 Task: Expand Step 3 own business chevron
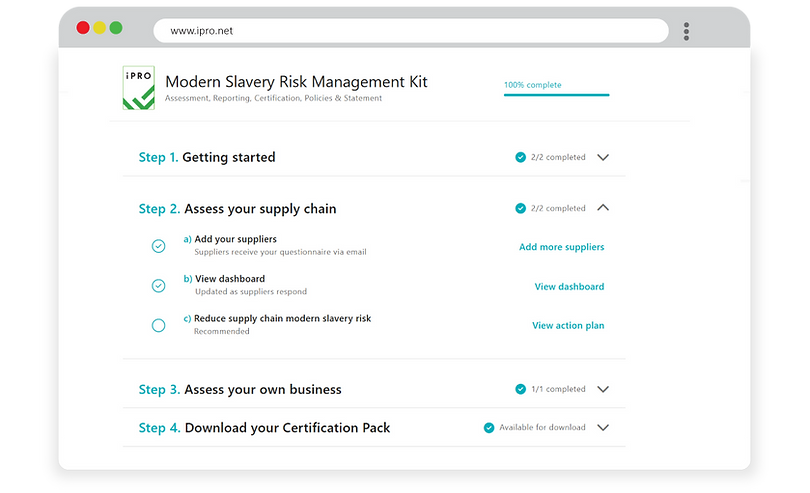(603, 389)
